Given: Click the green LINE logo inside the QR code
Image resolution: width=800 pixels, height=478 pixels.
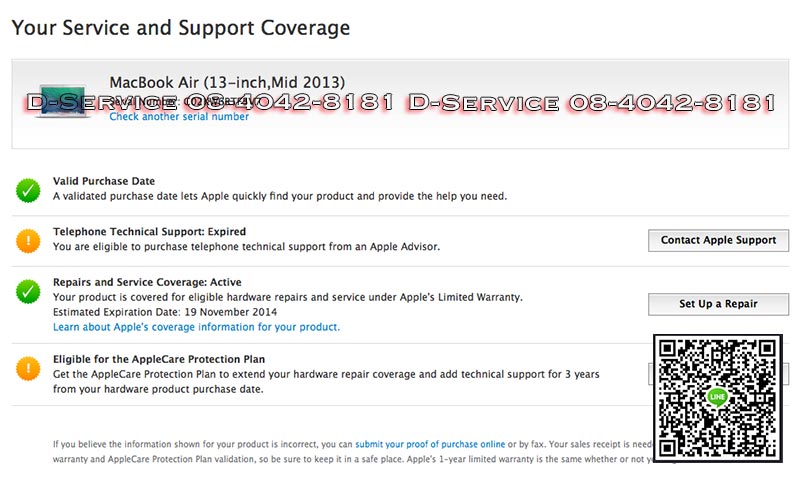Looking at the screenshot, I should click(716, 397).
